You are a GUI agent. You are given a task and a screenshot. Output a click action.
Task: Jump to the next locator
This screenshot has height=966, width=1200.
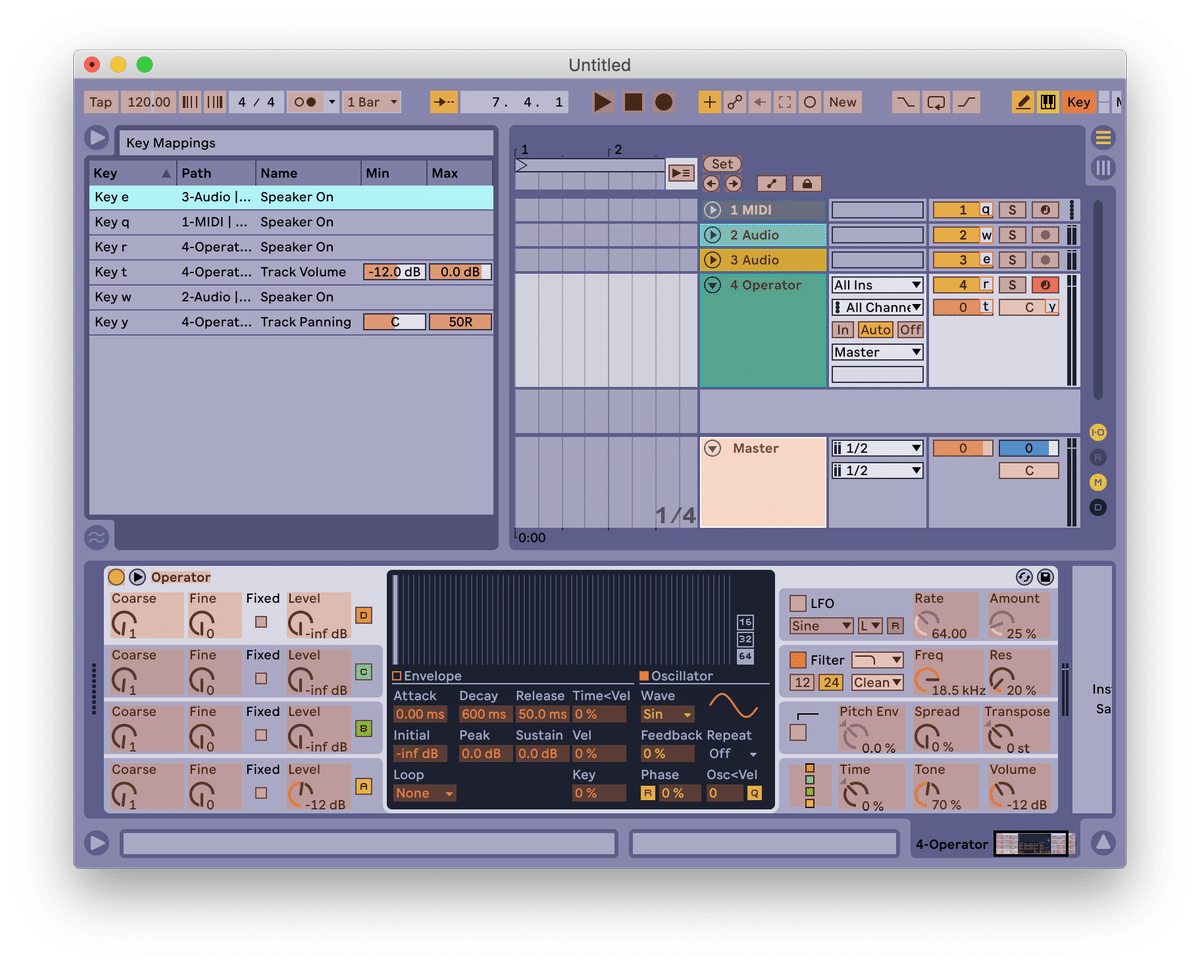[733, 183]
